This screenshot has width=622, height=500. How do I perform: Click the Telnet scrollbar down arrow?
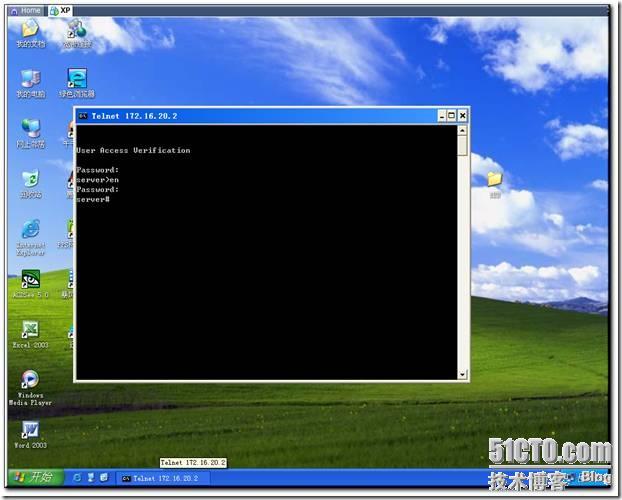click(x=462, y=374)
